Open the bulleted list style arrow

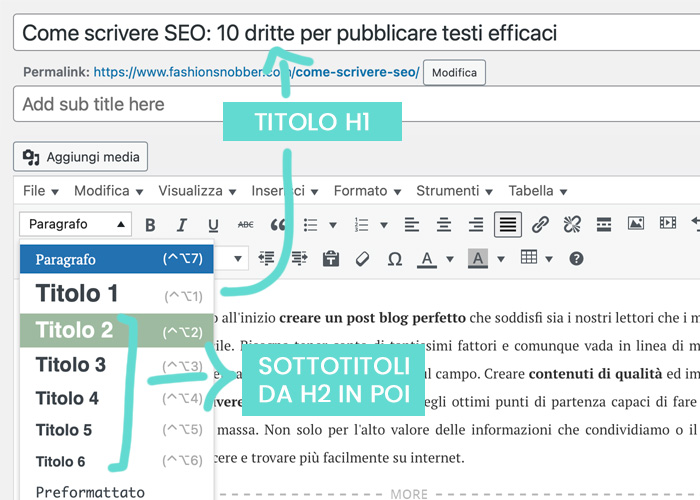click(333, 225)
